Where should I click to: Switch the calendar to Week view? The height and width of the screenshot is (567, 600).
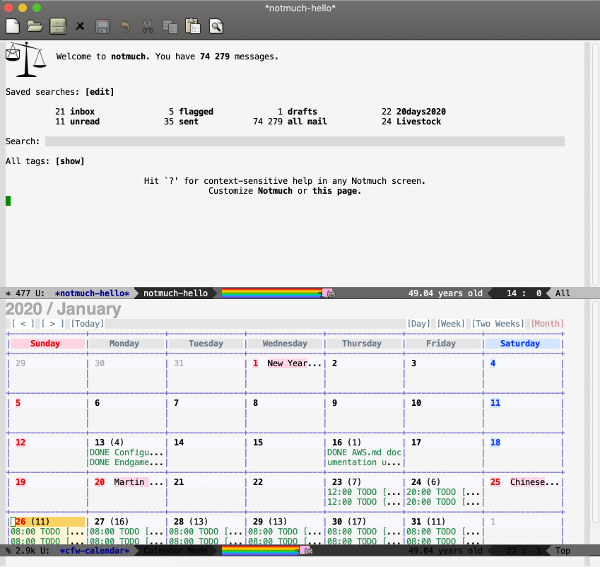coord(452,324)
